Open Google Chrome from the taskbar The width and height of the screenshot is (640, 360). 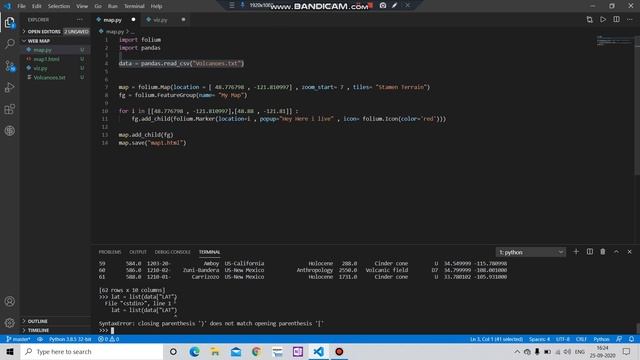pyautogui.click(x=256, y=351)
